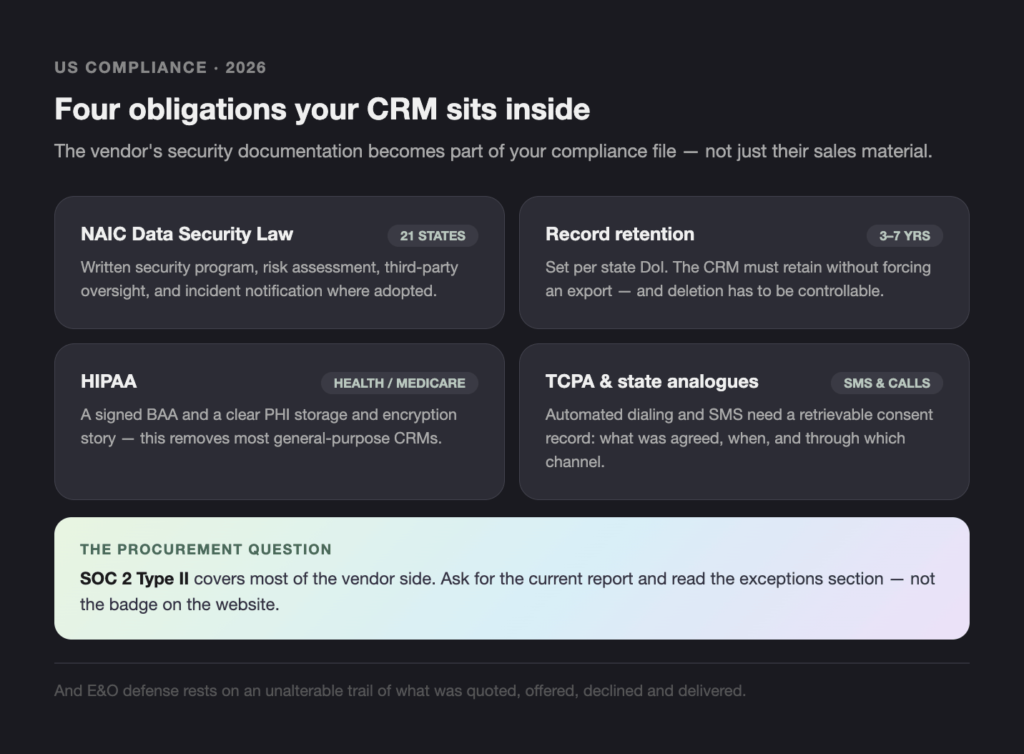Click the 'Record retention' card title
This screenshot has height=754, width=1024.
(x=620, y=234)
